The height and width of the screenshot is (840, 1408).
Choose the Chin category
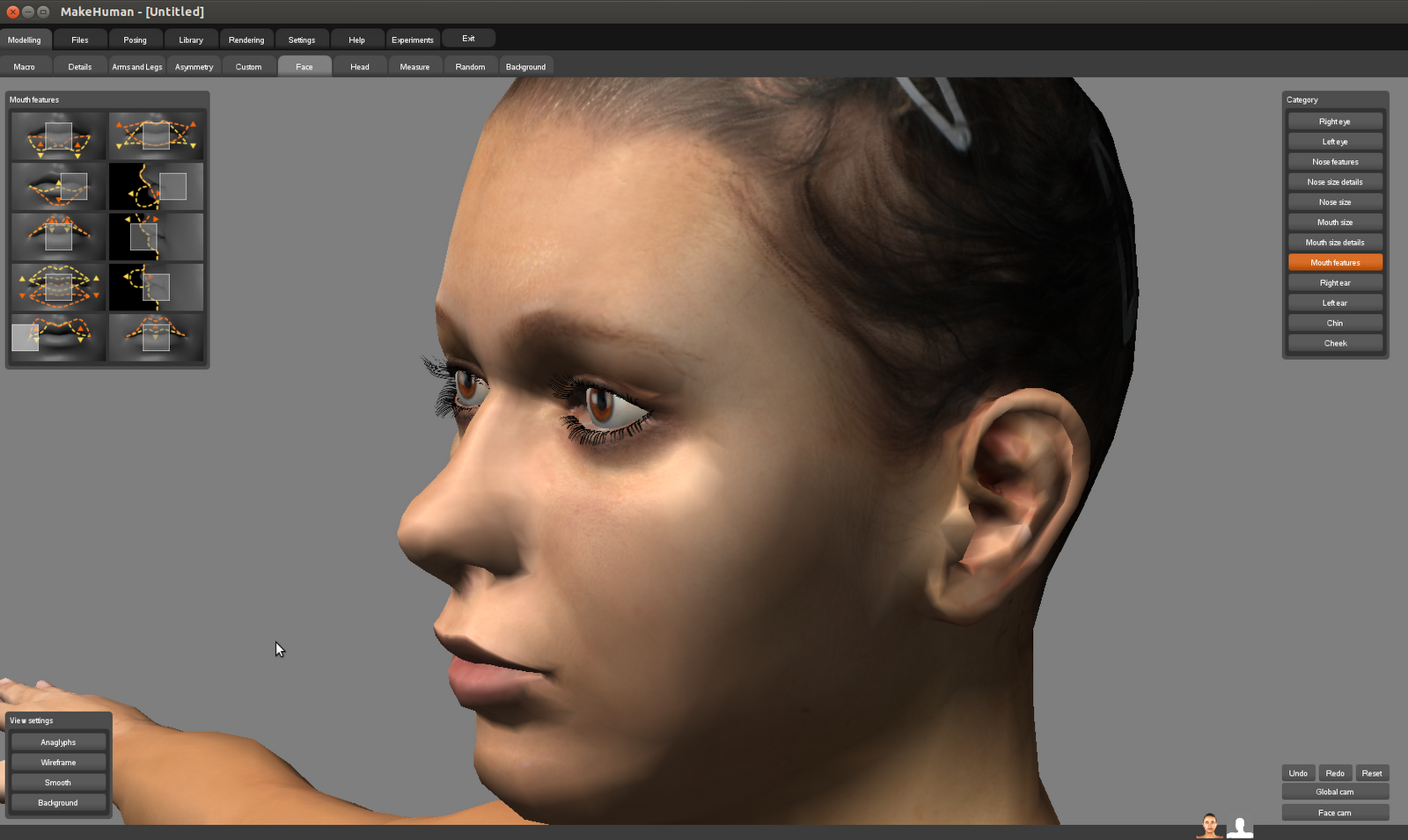coord(1335,323)
